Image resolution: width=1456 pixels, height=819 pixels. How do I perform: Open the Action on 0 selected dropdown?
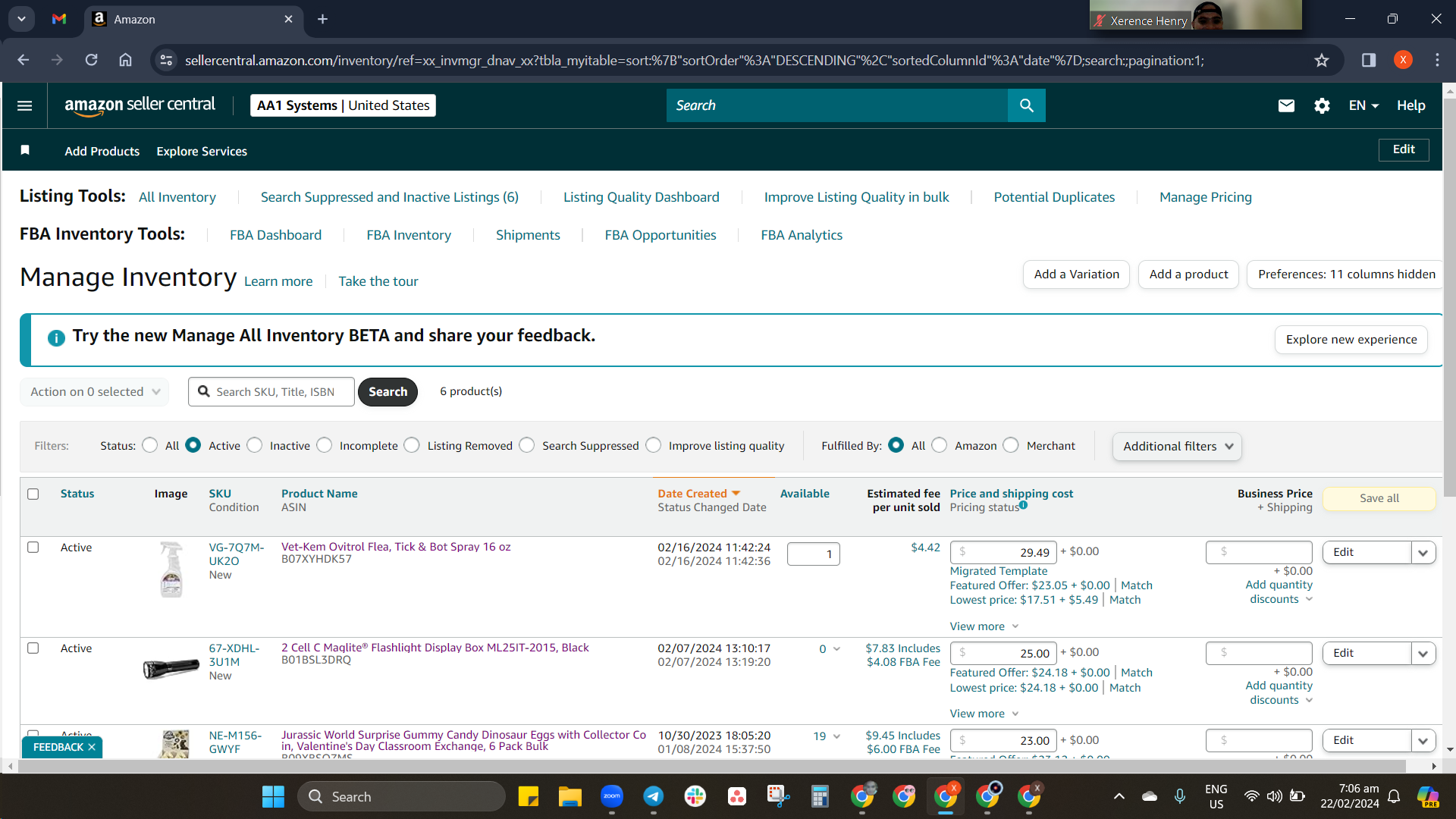(95, 391)
